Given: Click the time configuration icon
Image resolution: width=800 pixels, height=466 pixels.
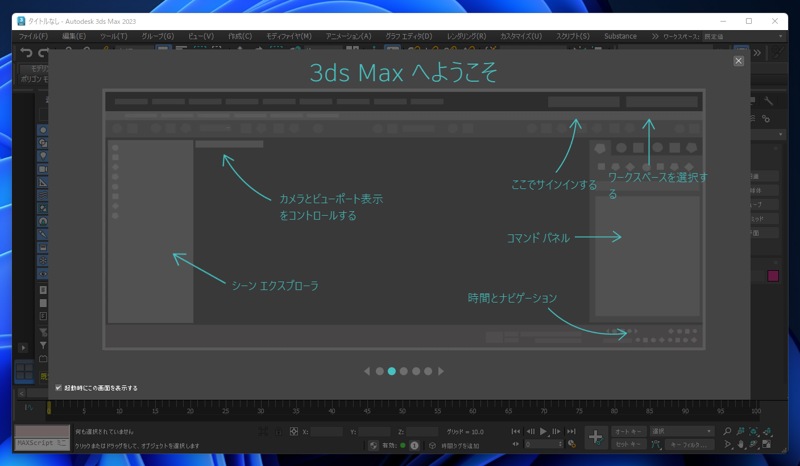Looking at the screenshot, I should pyautogui.click(x=572, y=445).
